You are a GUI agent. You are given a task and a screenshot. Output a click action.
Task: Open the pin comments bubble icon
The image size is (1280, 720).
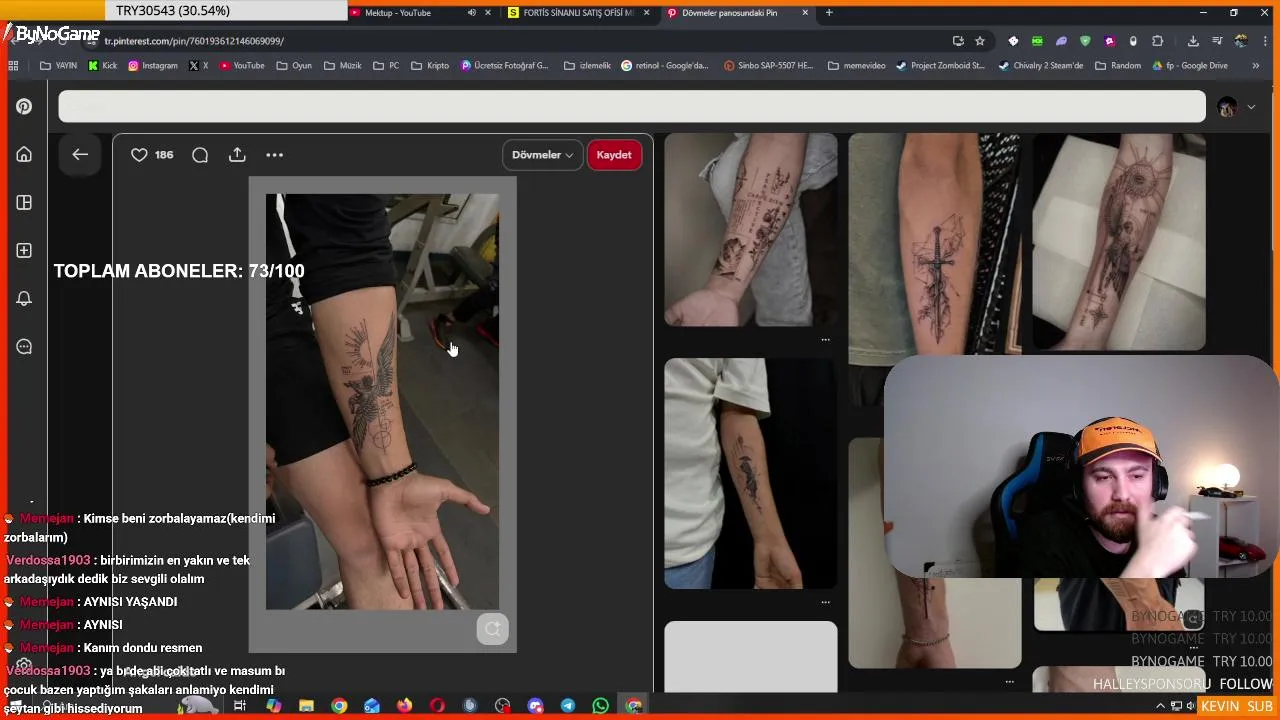tap(200, 155)
